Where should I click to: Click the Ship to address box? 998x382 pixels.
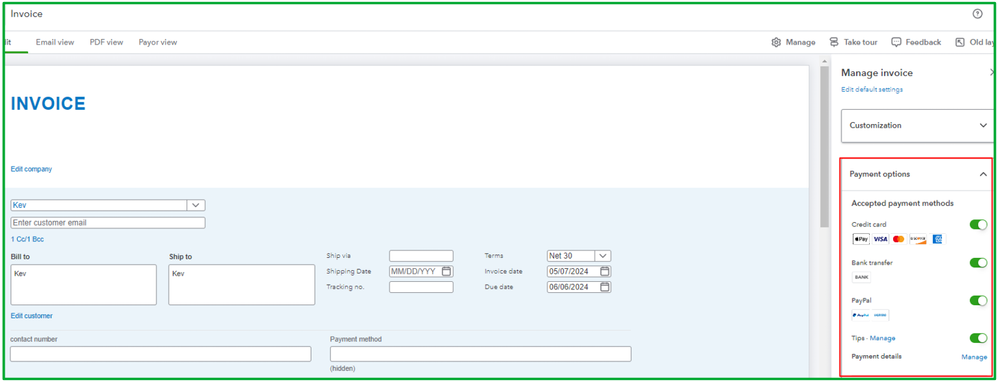(x=241, y=285)
